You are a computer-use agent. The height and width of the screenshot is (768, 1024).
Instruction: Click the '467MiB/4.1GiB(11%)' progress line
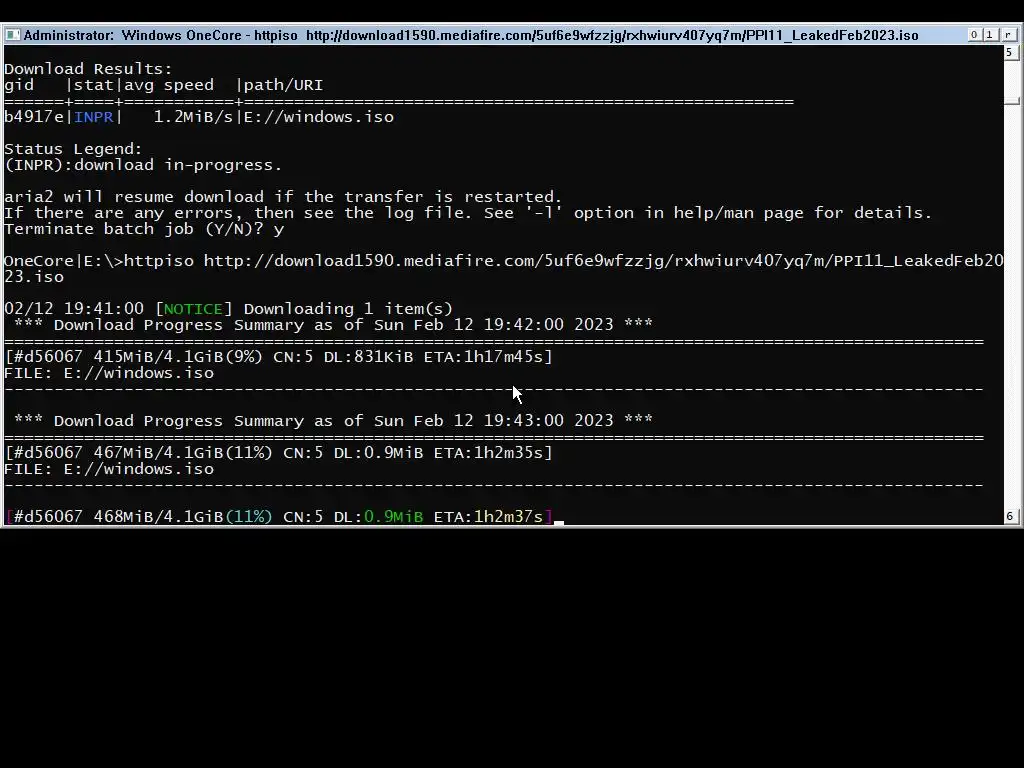point(278,453)
